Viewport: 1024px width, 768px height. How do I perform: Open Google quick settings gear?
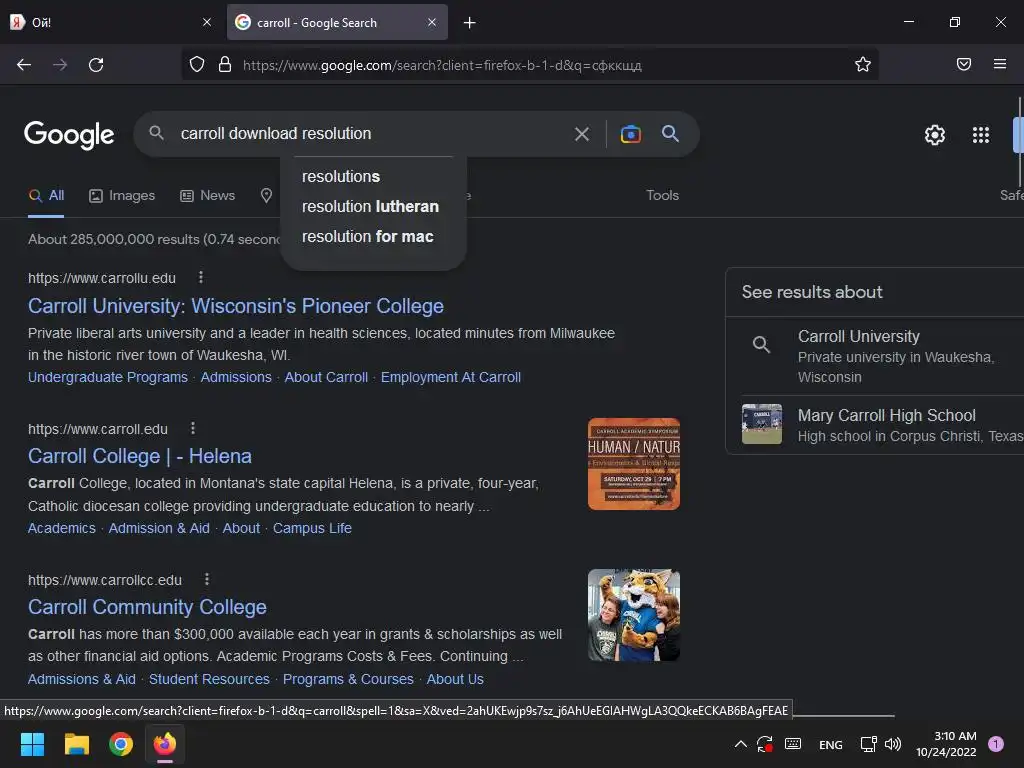point(935,135)
